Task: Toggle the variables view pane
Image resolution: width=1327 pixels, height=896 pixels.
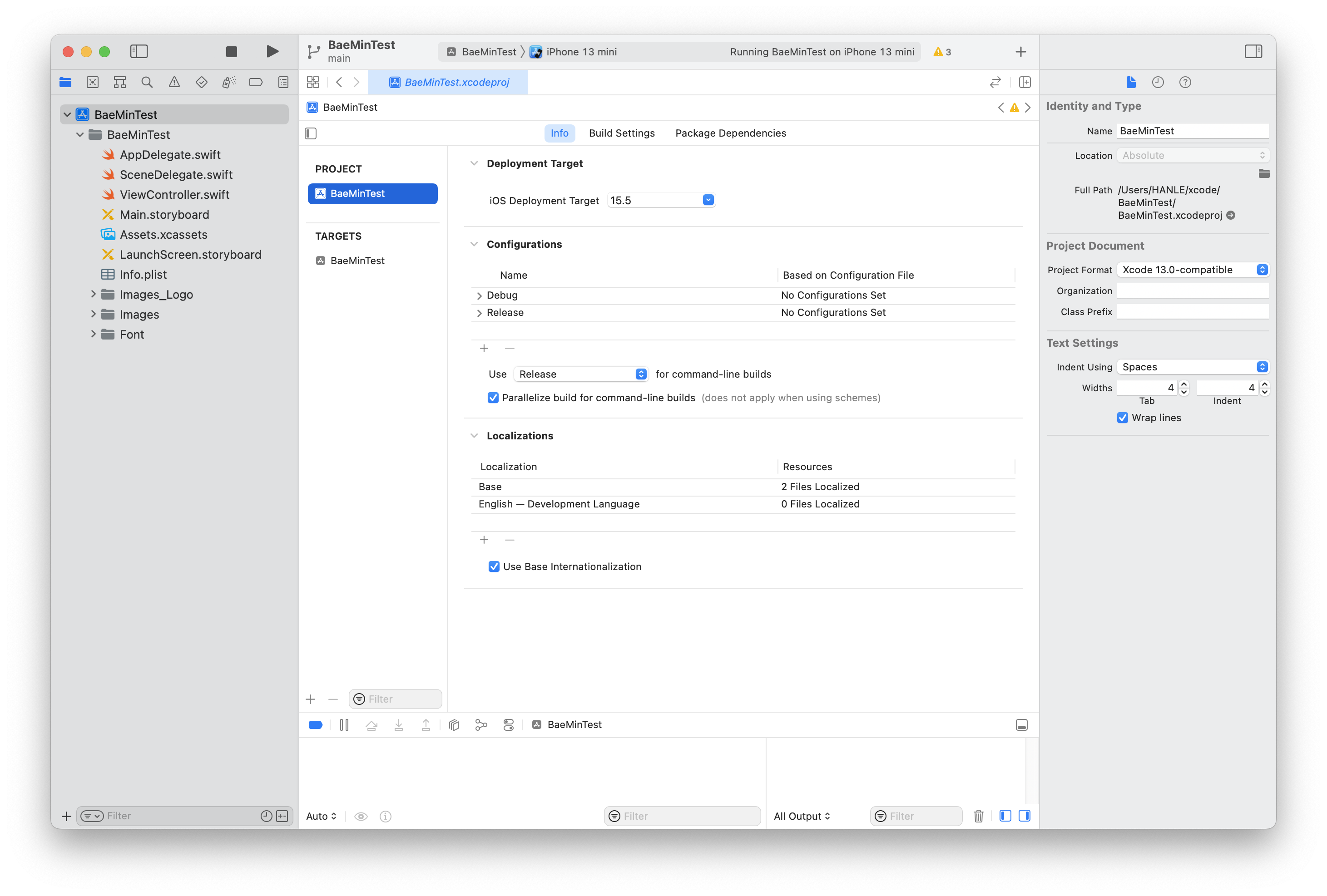Action: click(x=1005, y=816)
